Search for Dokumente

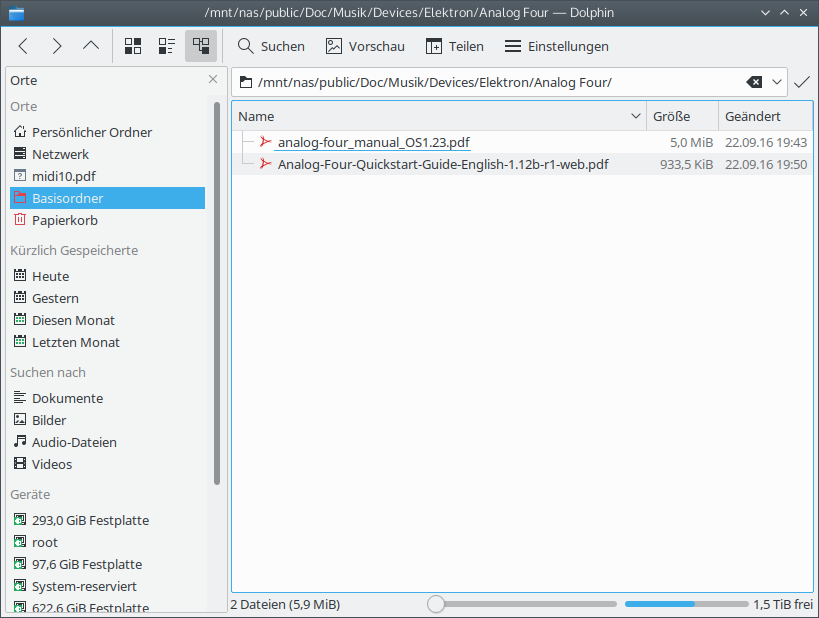[107, 398]
